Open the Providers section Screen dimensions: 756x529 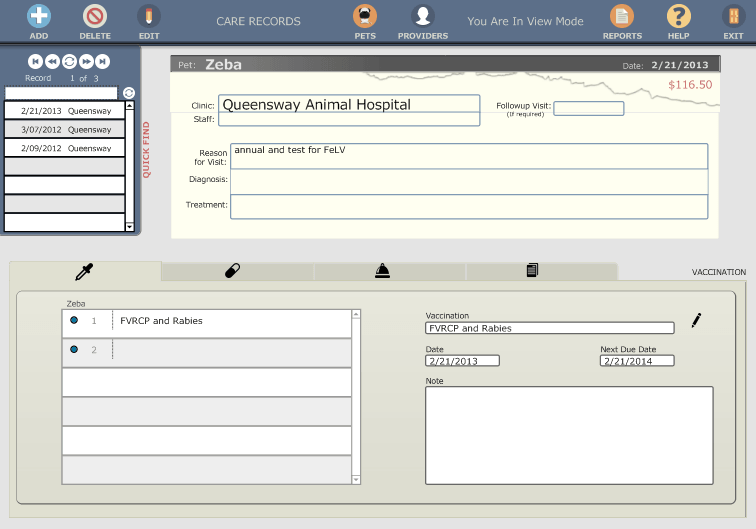[423, 16]
